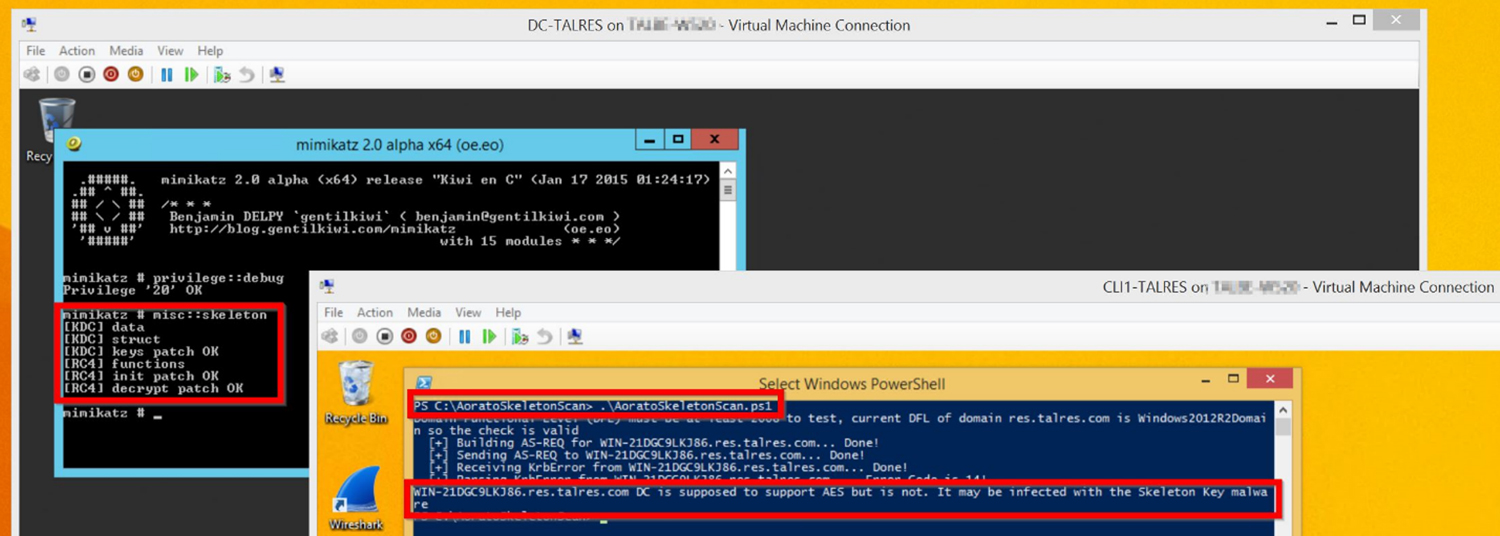Send Ctrl+Alt+Delete in the CLI1-TALRES window toolbar

pyautogui.click(x=330, y=336)
